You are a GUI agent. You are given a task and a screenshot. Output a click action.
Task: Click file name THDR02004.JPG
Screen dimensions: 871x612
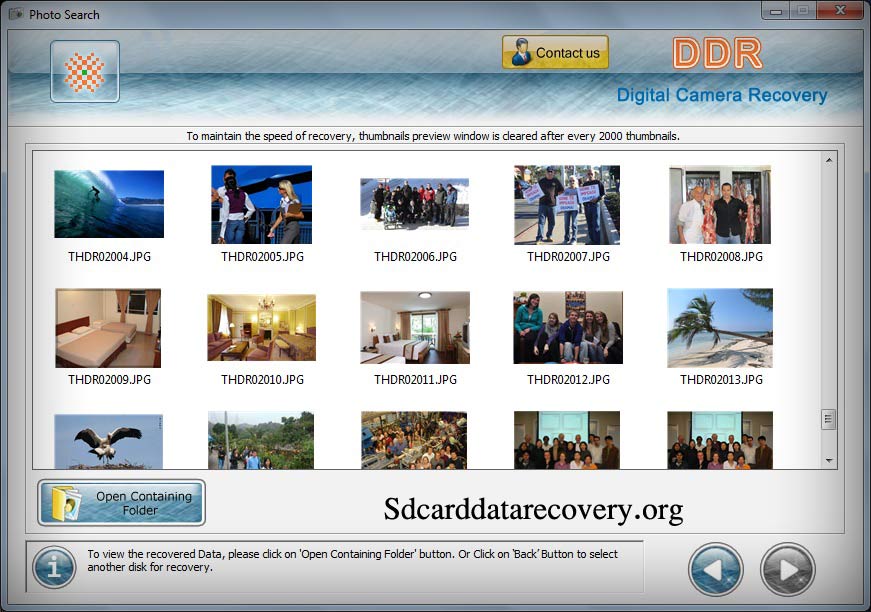(x=109, y=257)
